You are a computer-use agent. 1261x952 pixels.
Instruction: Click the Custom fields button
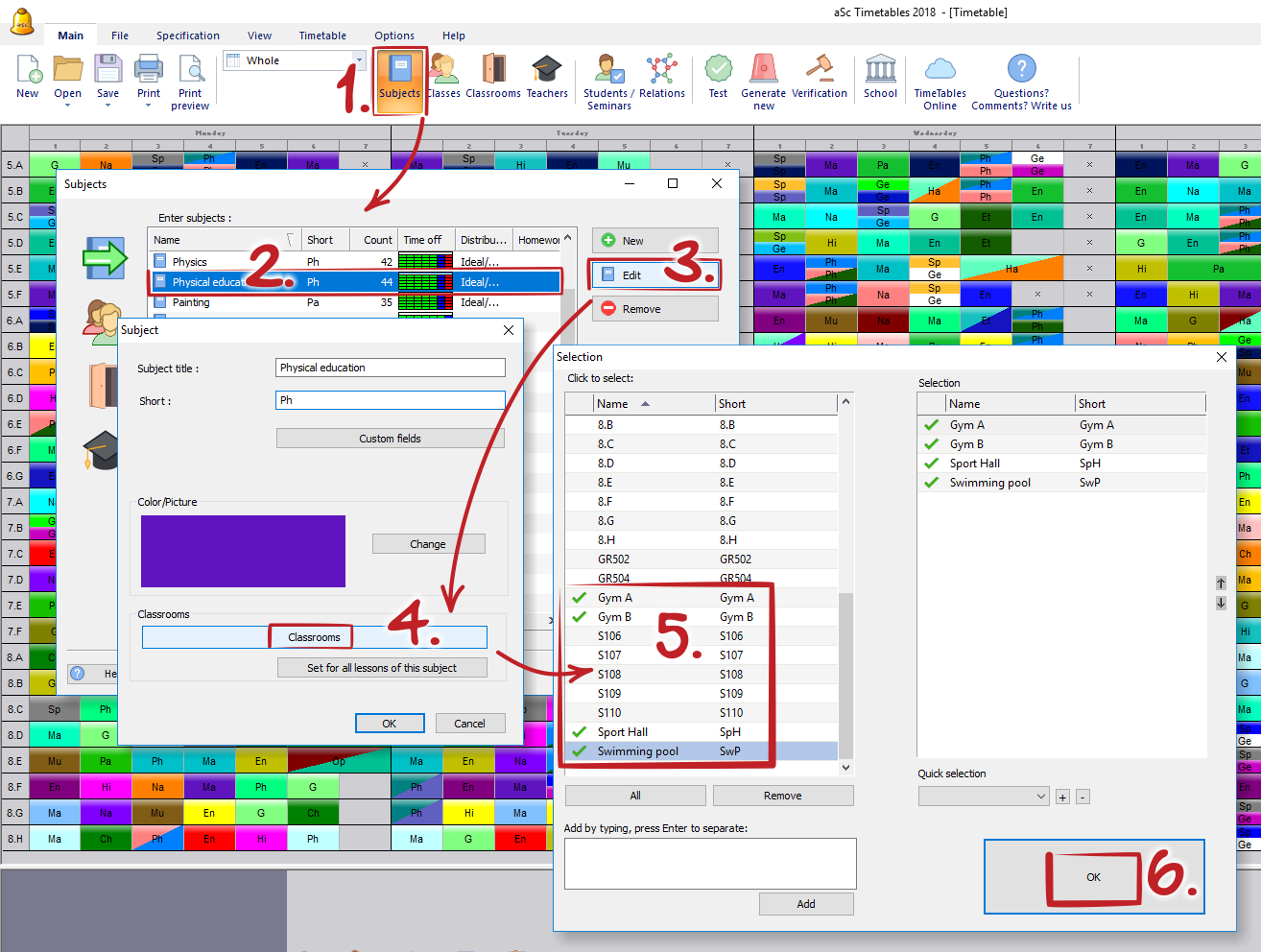click(x=390, y=439)
